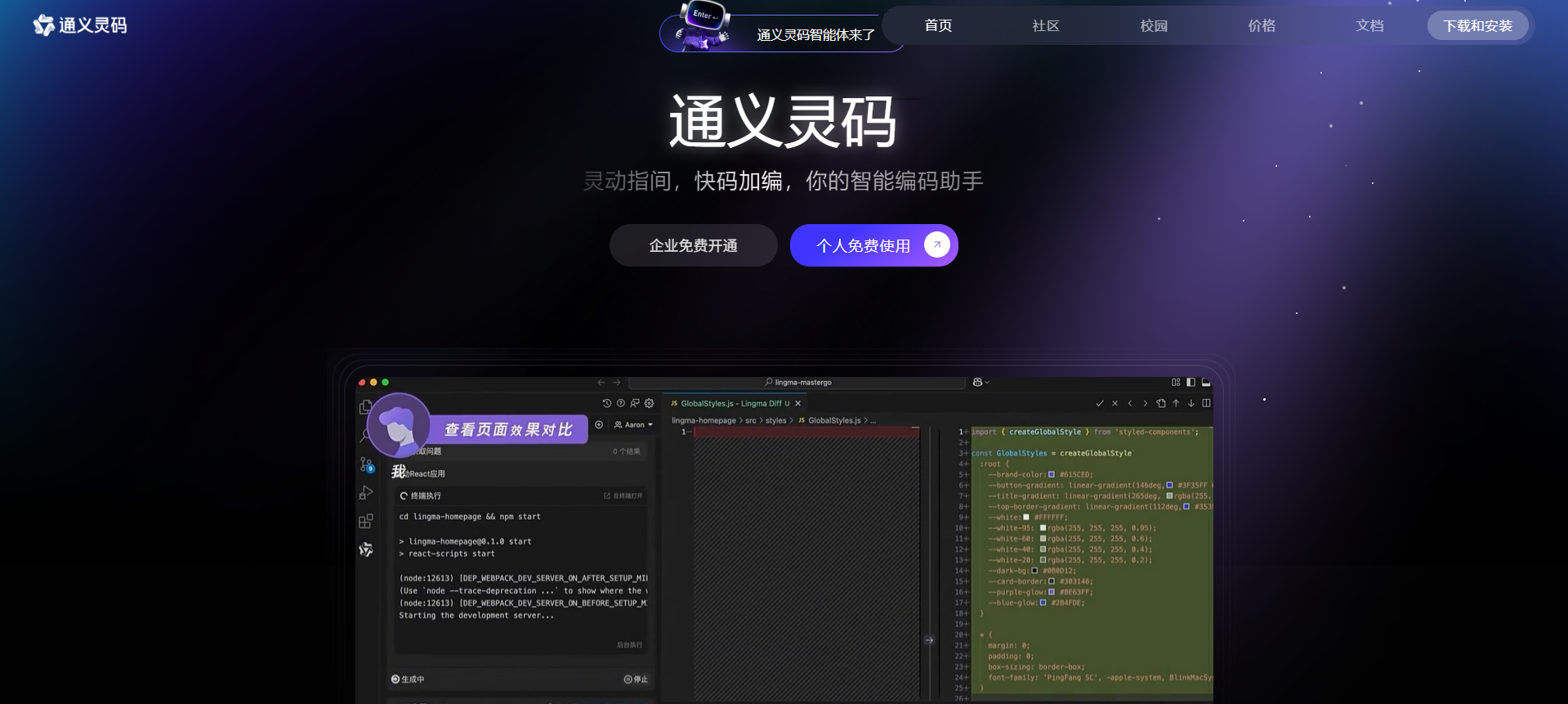The height and width of the screenshot is (704, 1568).
Task: Click the down arrow in diff toolbar
Action: click(x=1191, y=403)
